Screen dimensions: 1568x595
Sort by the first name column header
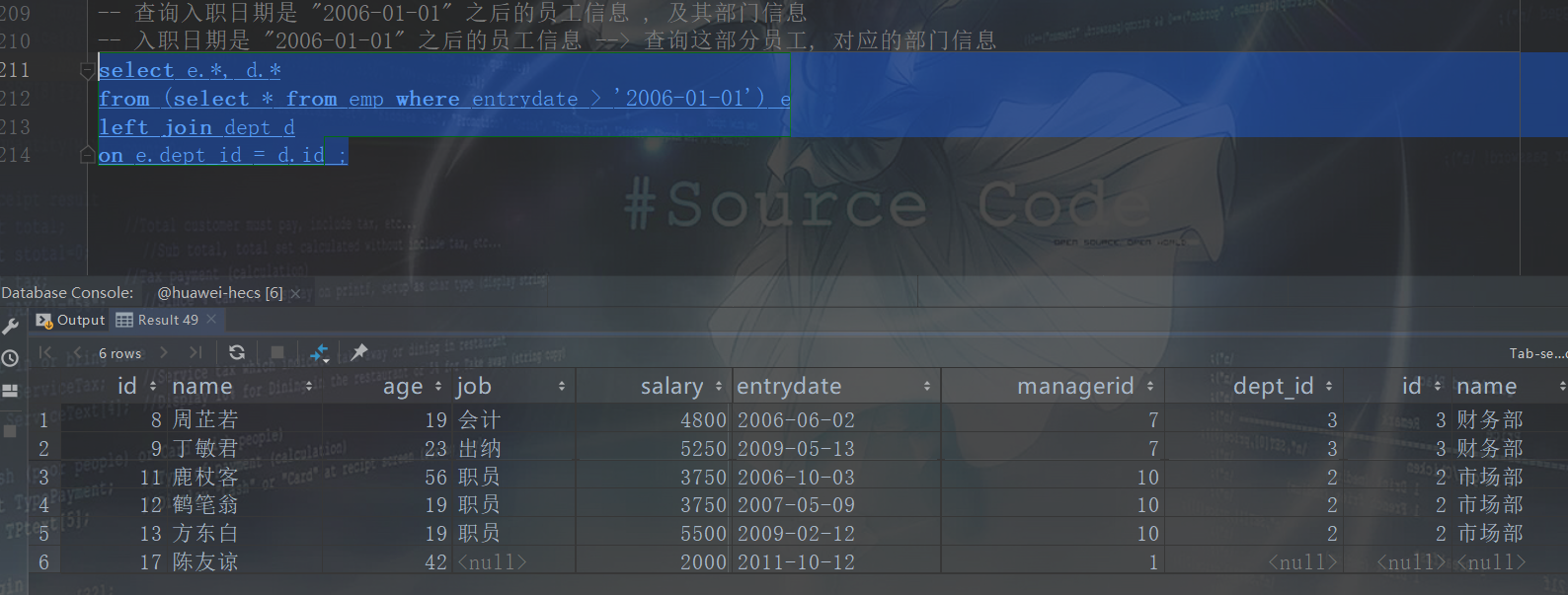click(243, 386)
